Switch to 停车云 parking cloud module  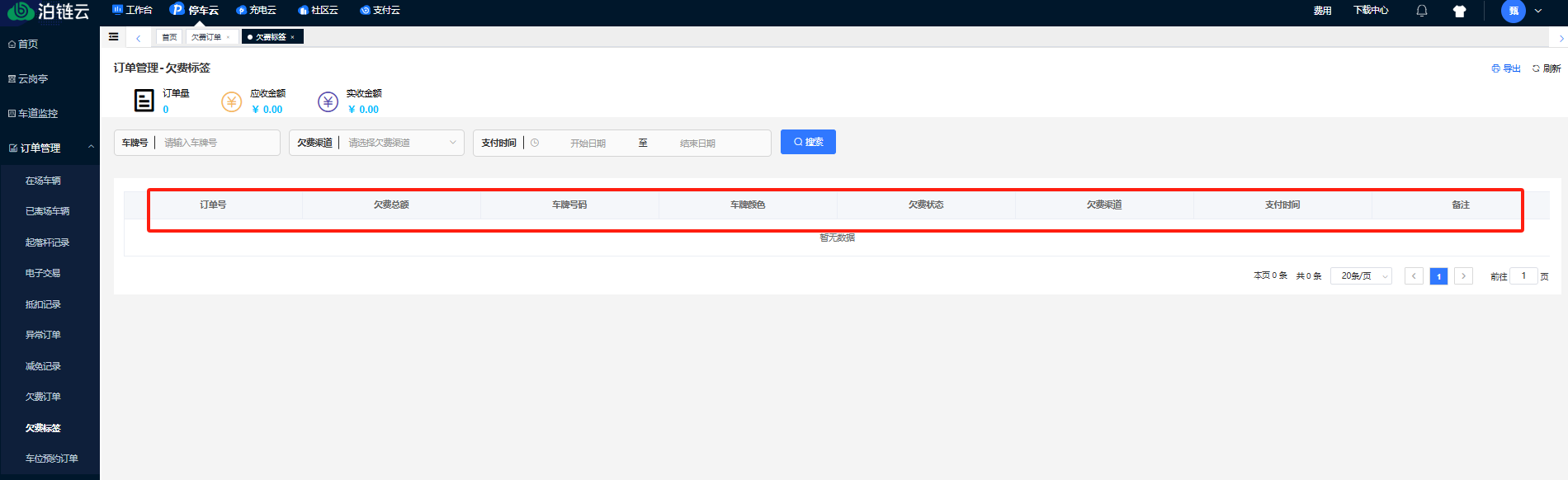[x=194, y=10]
